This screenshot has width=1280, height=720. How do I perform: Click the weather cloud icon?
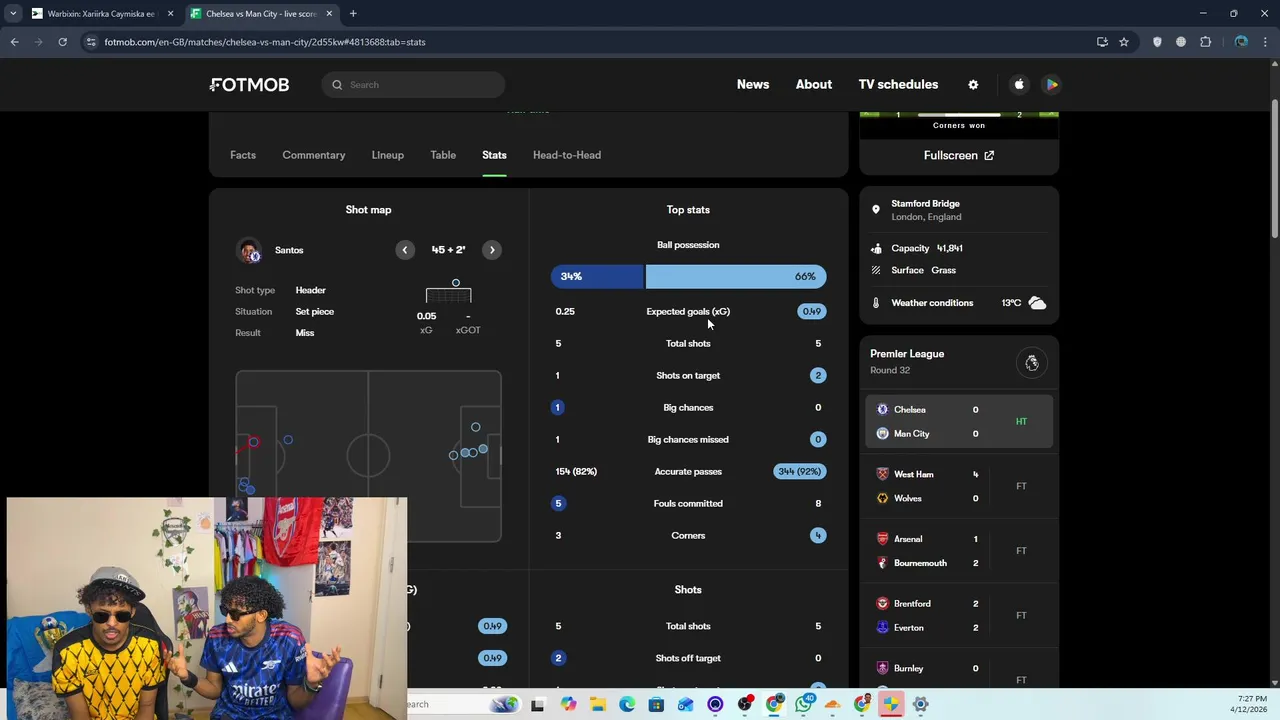pyautogui.click(x=1037, y=303)
